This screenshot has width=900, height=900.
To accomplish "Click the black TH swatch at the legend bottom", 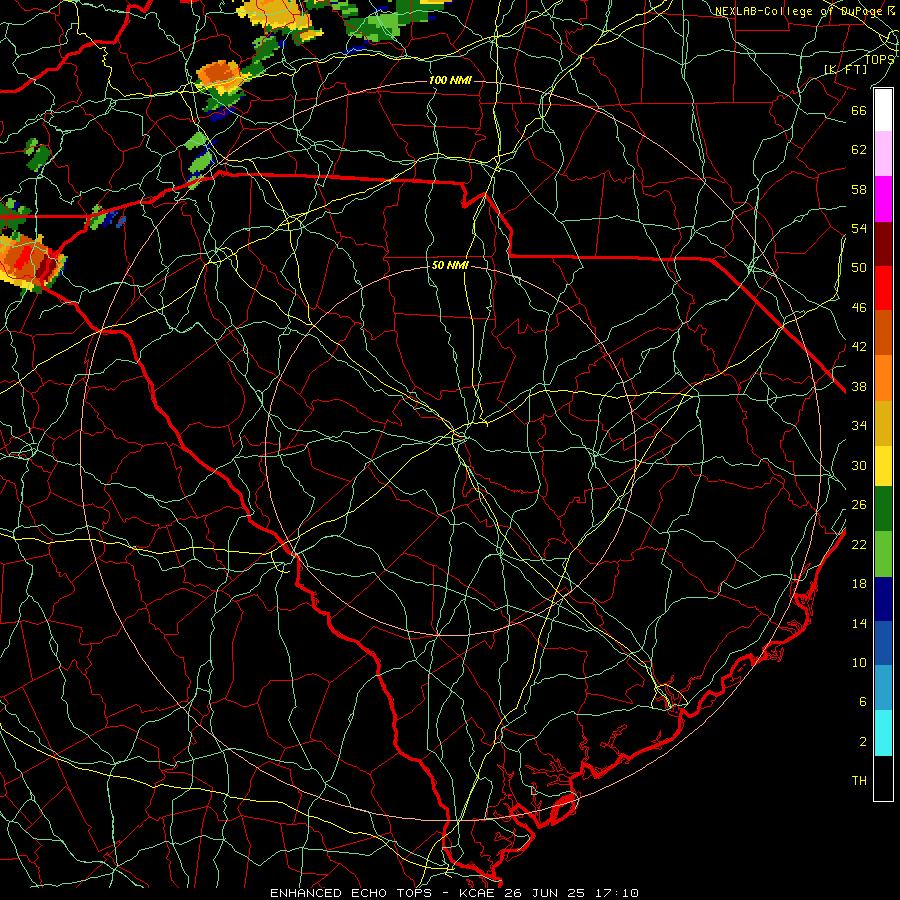I will 883,778.
